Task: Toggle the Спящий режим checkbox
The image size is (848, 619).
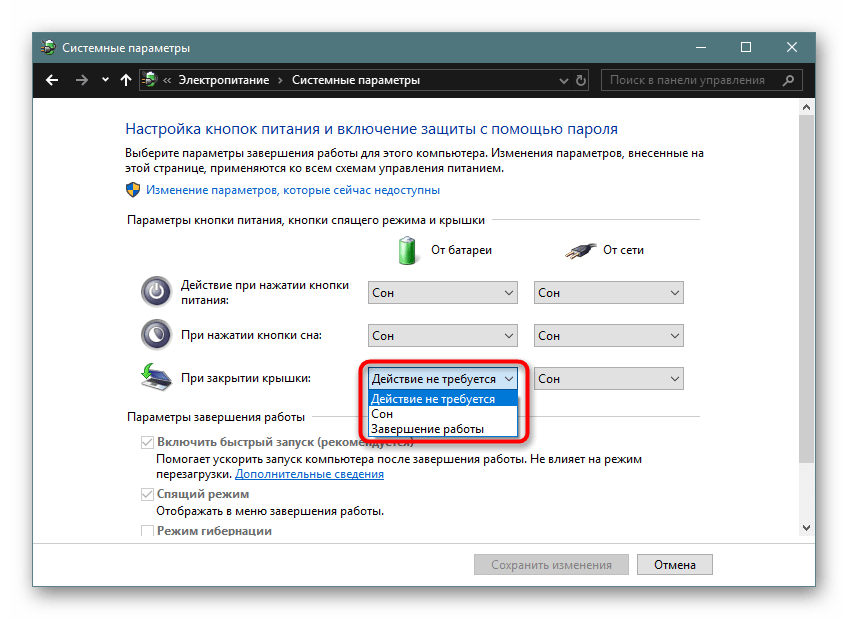Action: [148, 494]
